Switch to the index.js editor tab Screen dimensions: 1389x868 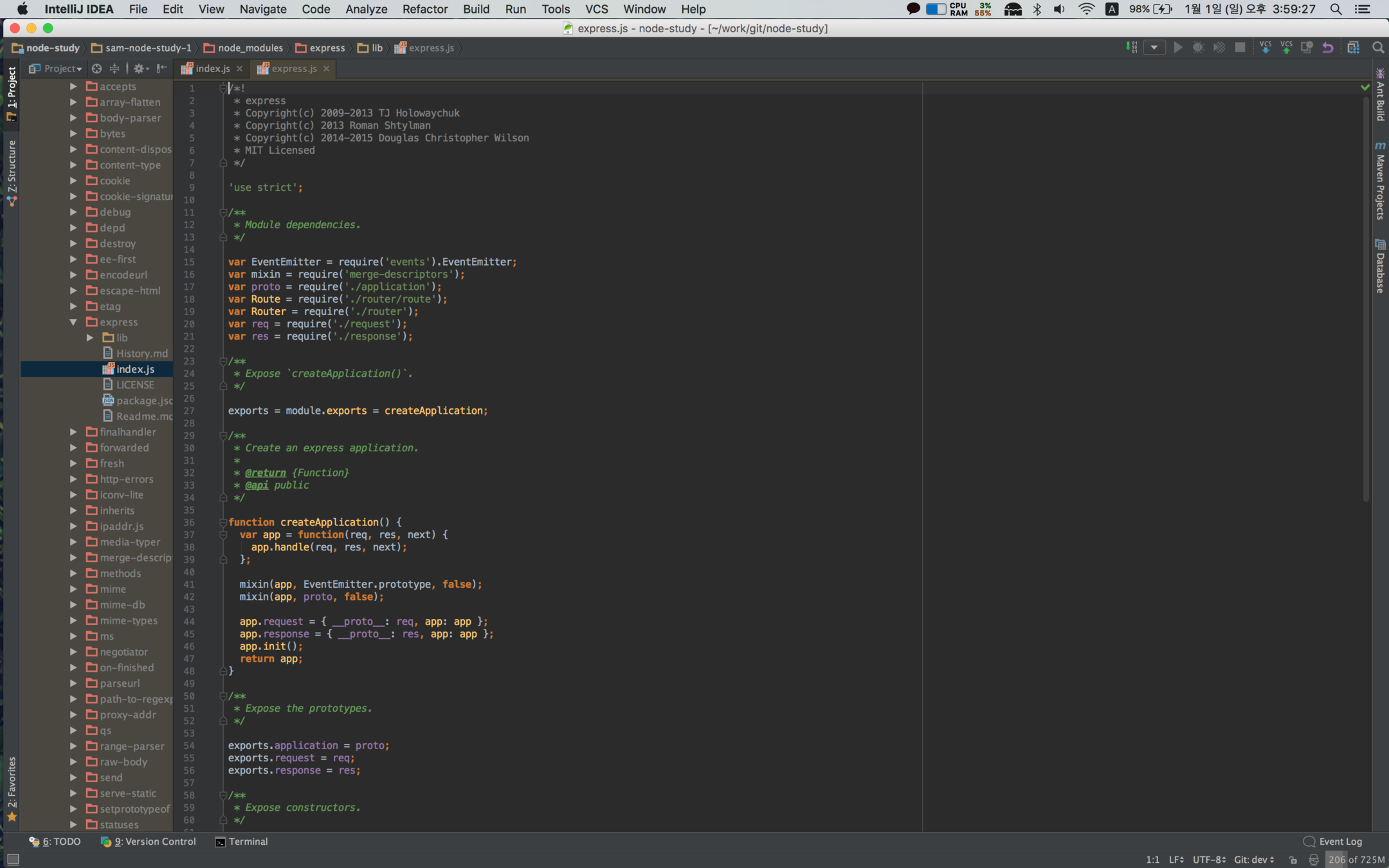click(x=212, y=68)
